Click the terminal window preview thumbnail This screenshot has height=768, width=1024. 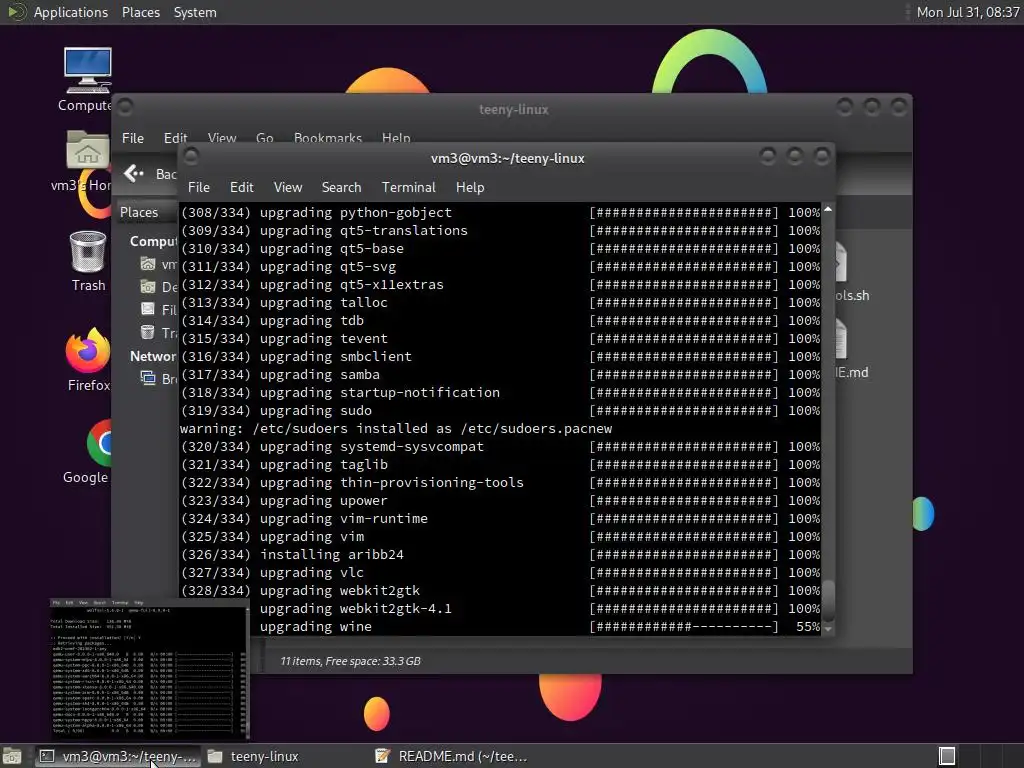pyautogui.click(x=150, y=669)
